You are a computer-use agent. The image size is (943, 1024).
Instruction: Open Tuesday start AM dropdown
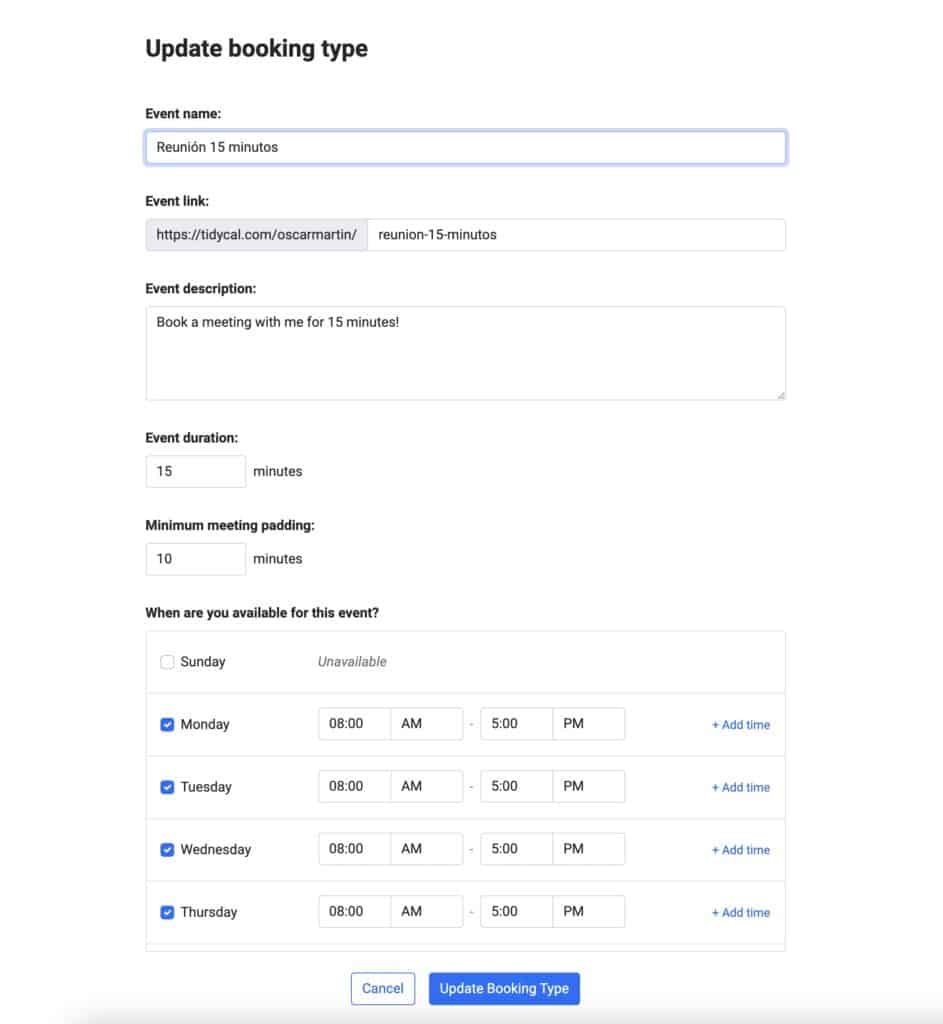click(427, 786)
